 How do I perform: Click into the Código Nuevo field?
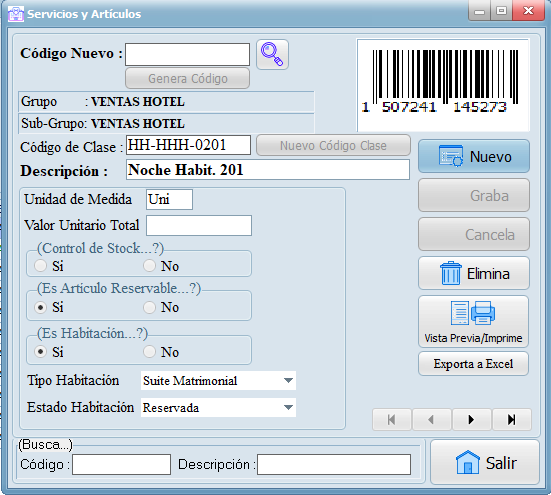click(x=187, y=54)
